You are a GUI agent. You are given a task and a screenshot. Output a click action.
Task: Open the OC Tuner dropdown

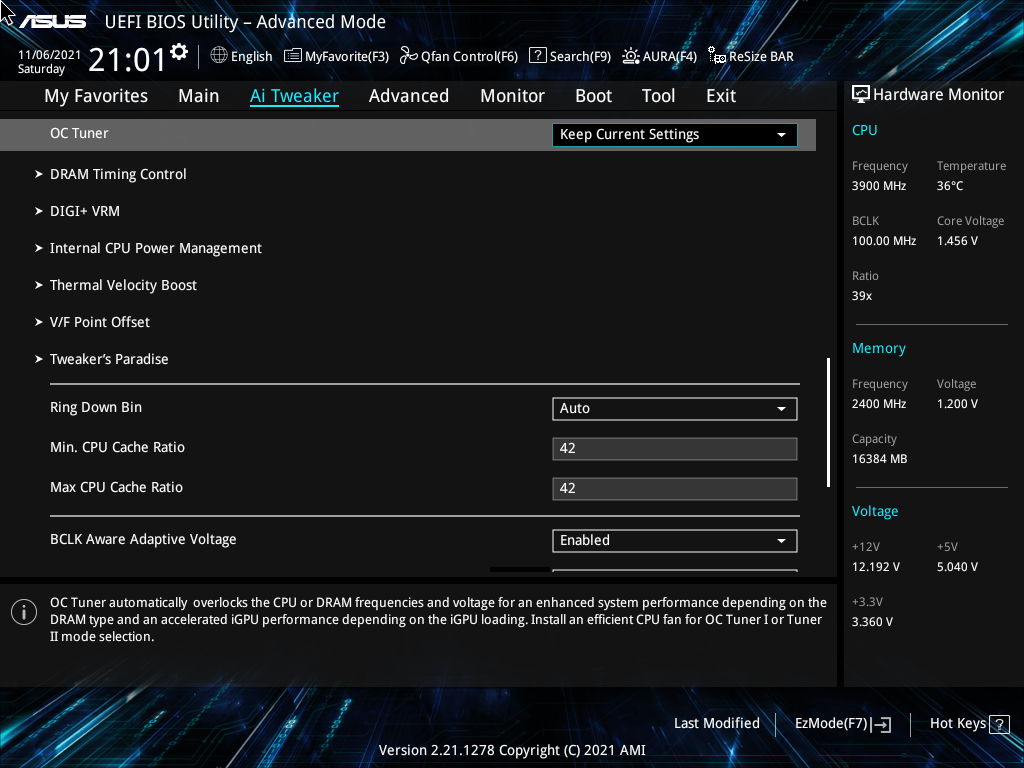[675, 135]
